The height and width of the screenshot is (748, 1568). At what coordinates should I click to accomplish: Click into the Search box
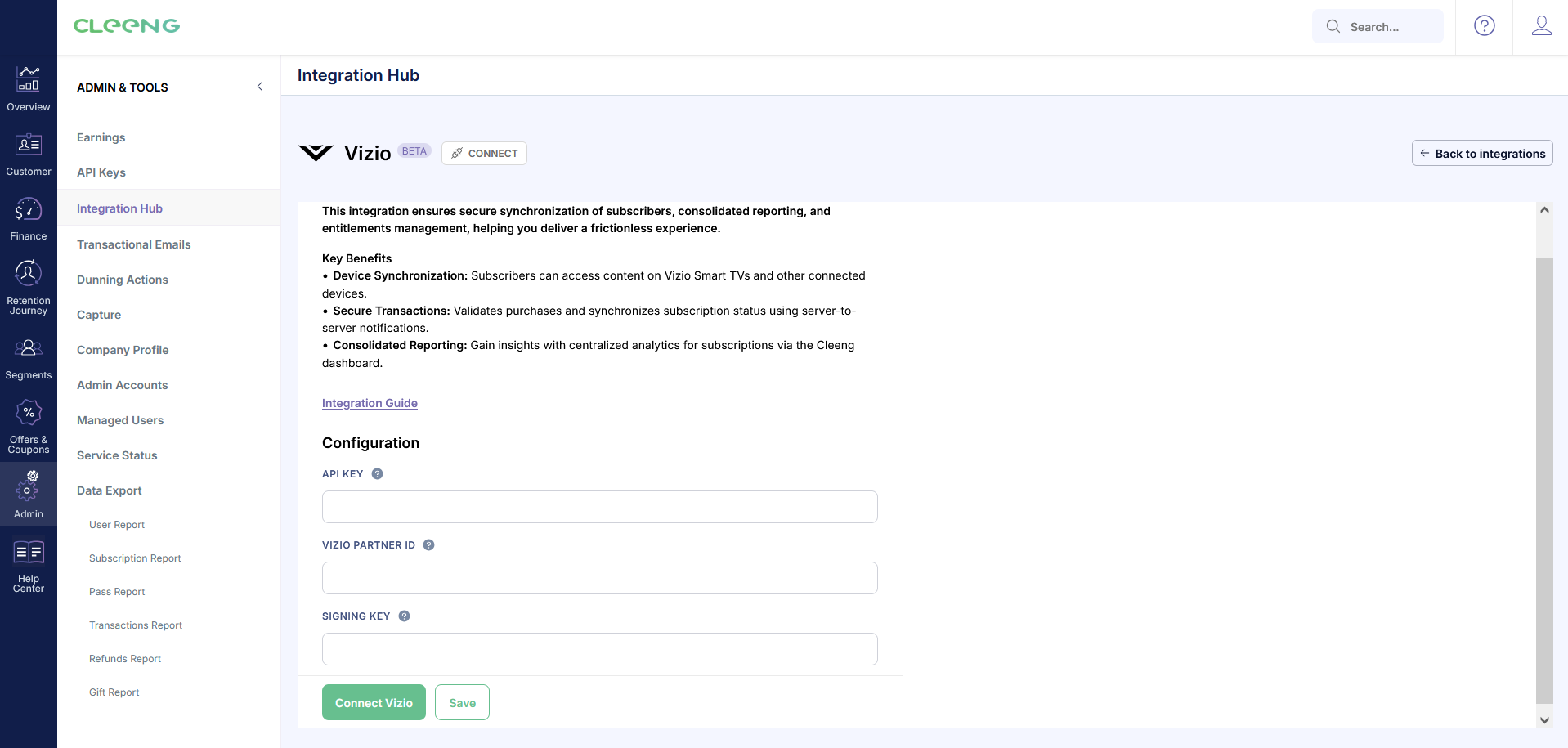[x=1378, y=26]
